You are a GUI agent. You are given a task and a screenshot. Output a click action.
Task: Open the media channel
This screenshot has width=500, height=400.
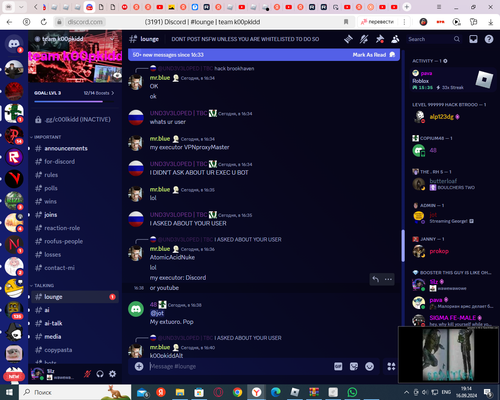[75, 337]
